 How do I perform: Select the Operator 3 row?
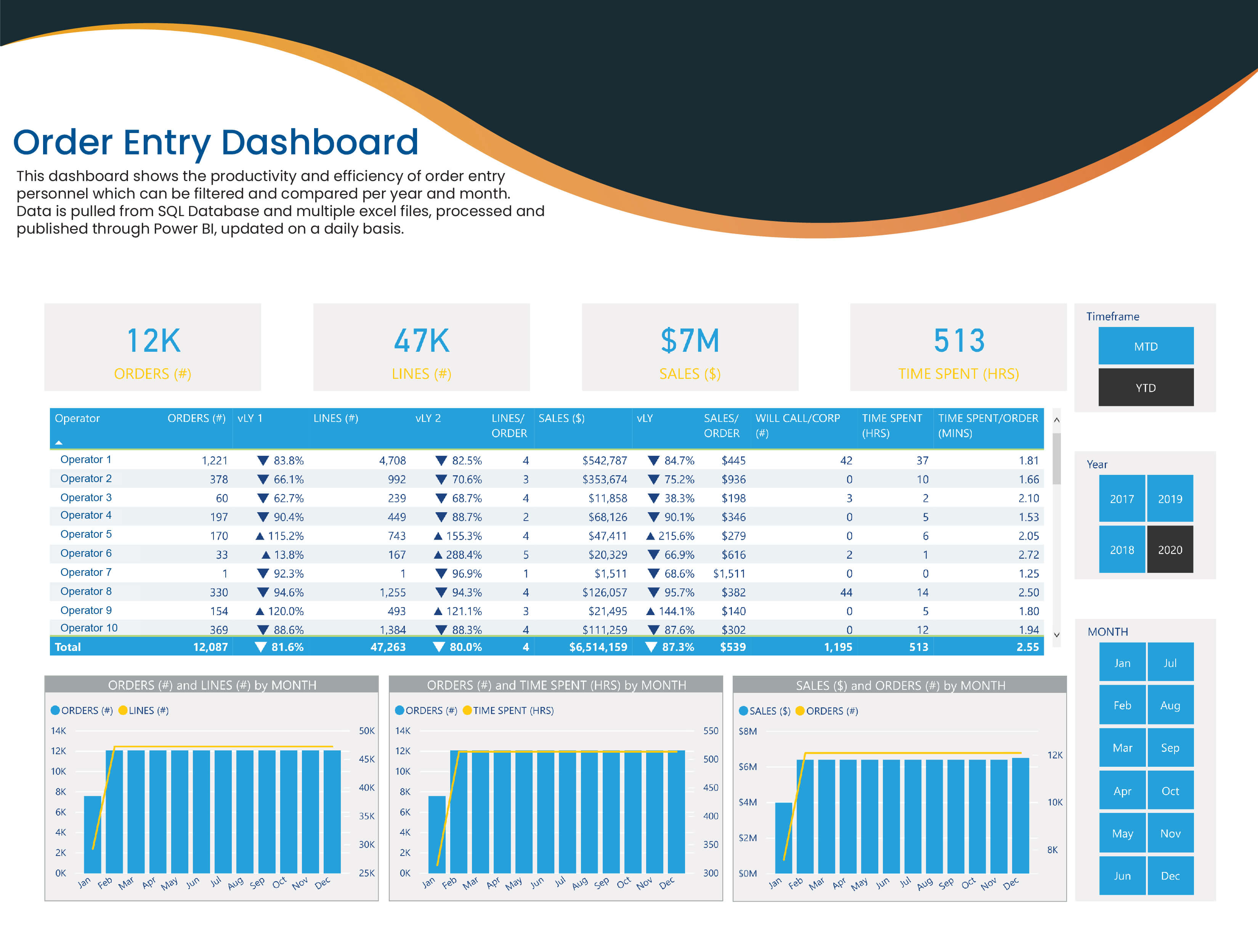547,498
